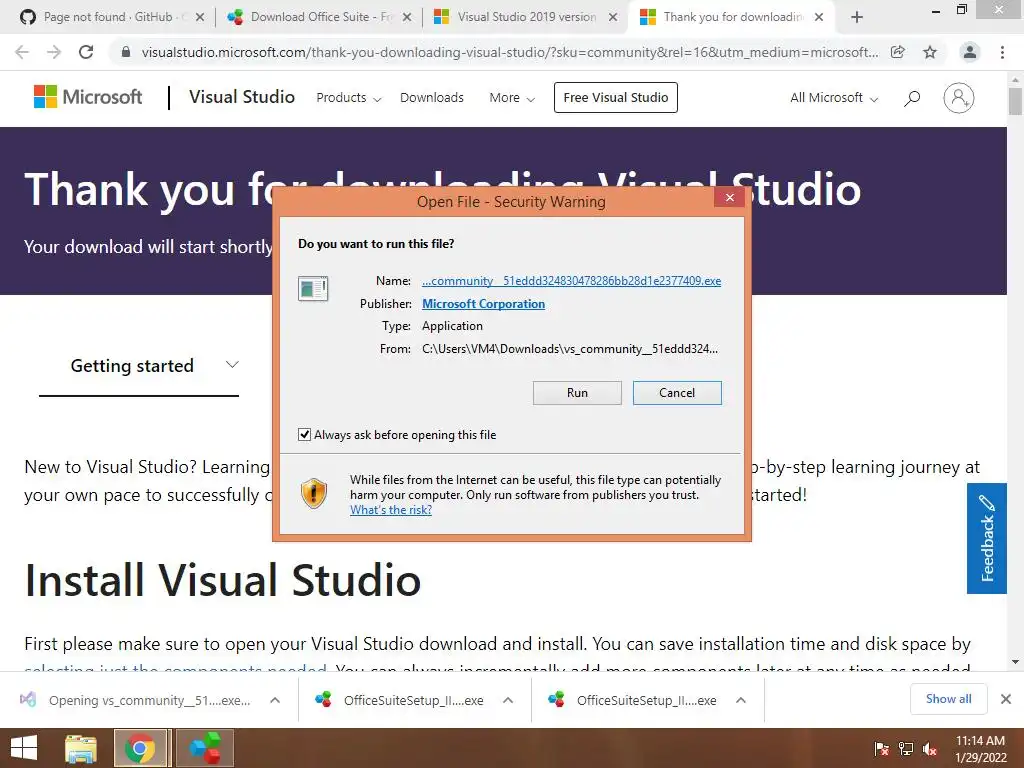Close the GitHub Page not found tab

click(x=200, y=17)
